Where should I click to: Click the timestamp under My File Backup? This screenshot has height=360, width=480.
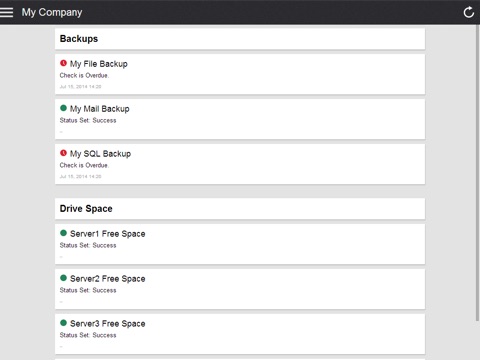pos(80,87)
